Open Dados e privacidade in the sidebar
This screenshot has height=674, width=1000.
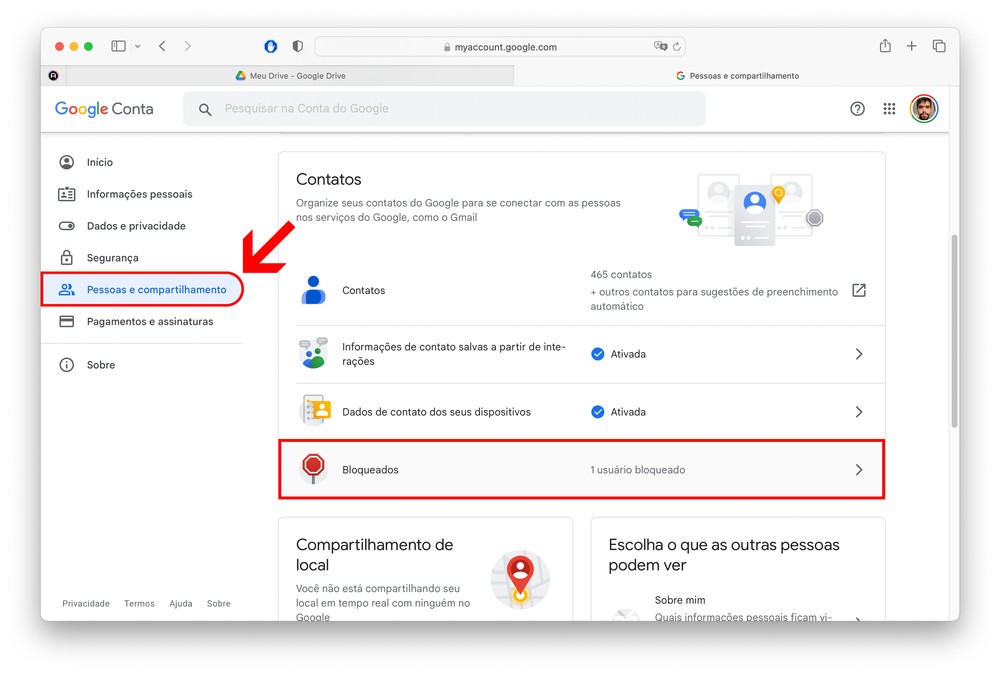(x=142, y=226)
